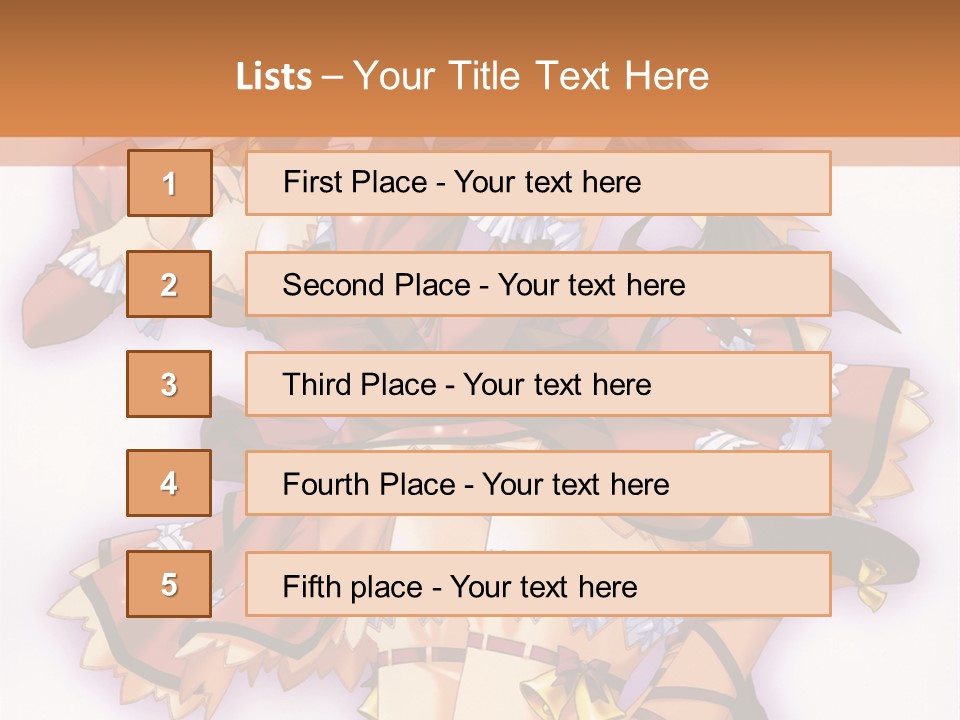The image size is (960, 720).
Task: Click the words 'Second Place'
Action: click(x=377, y=285)
